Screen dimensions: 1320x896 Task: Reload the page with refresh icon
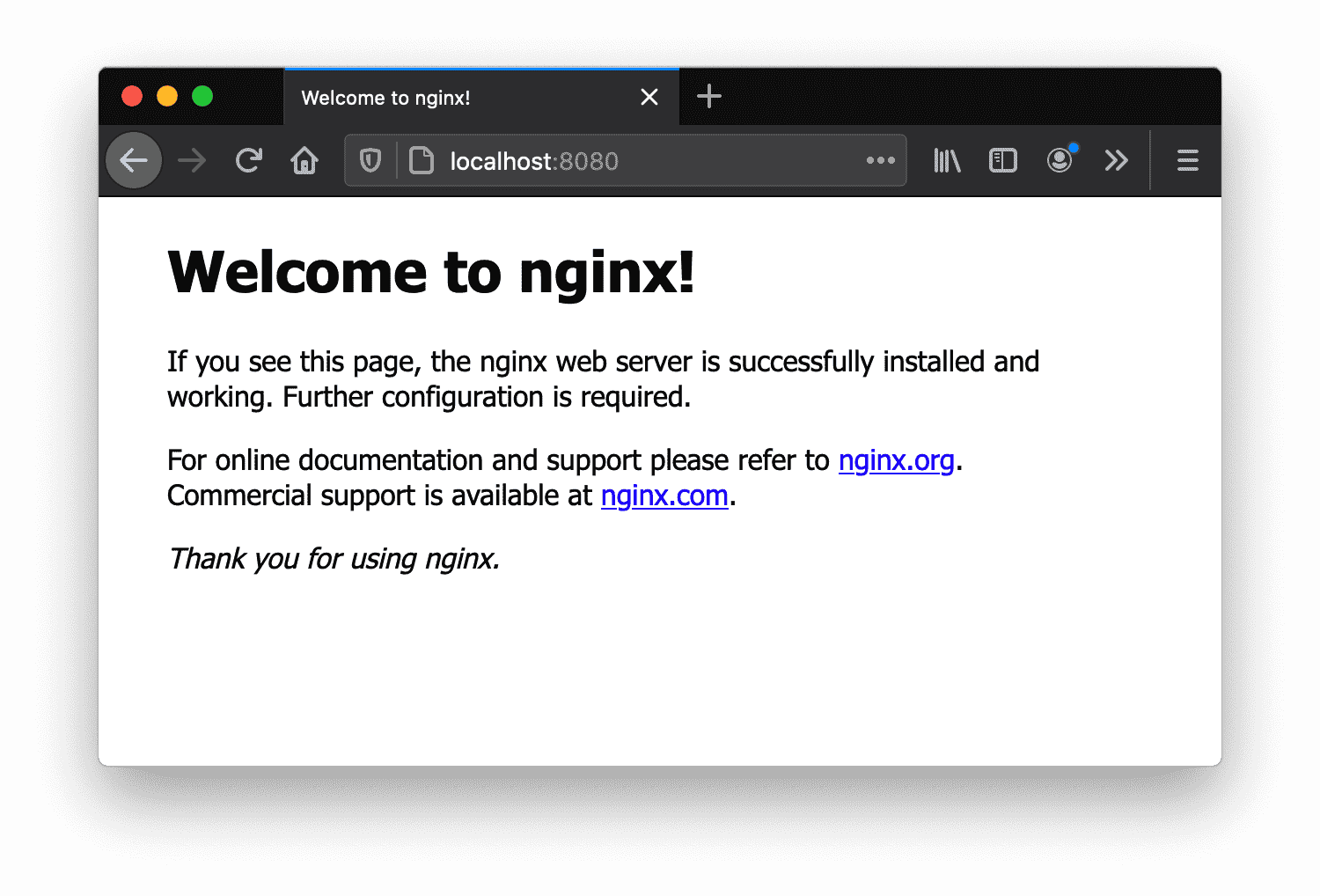click(249, 160)
